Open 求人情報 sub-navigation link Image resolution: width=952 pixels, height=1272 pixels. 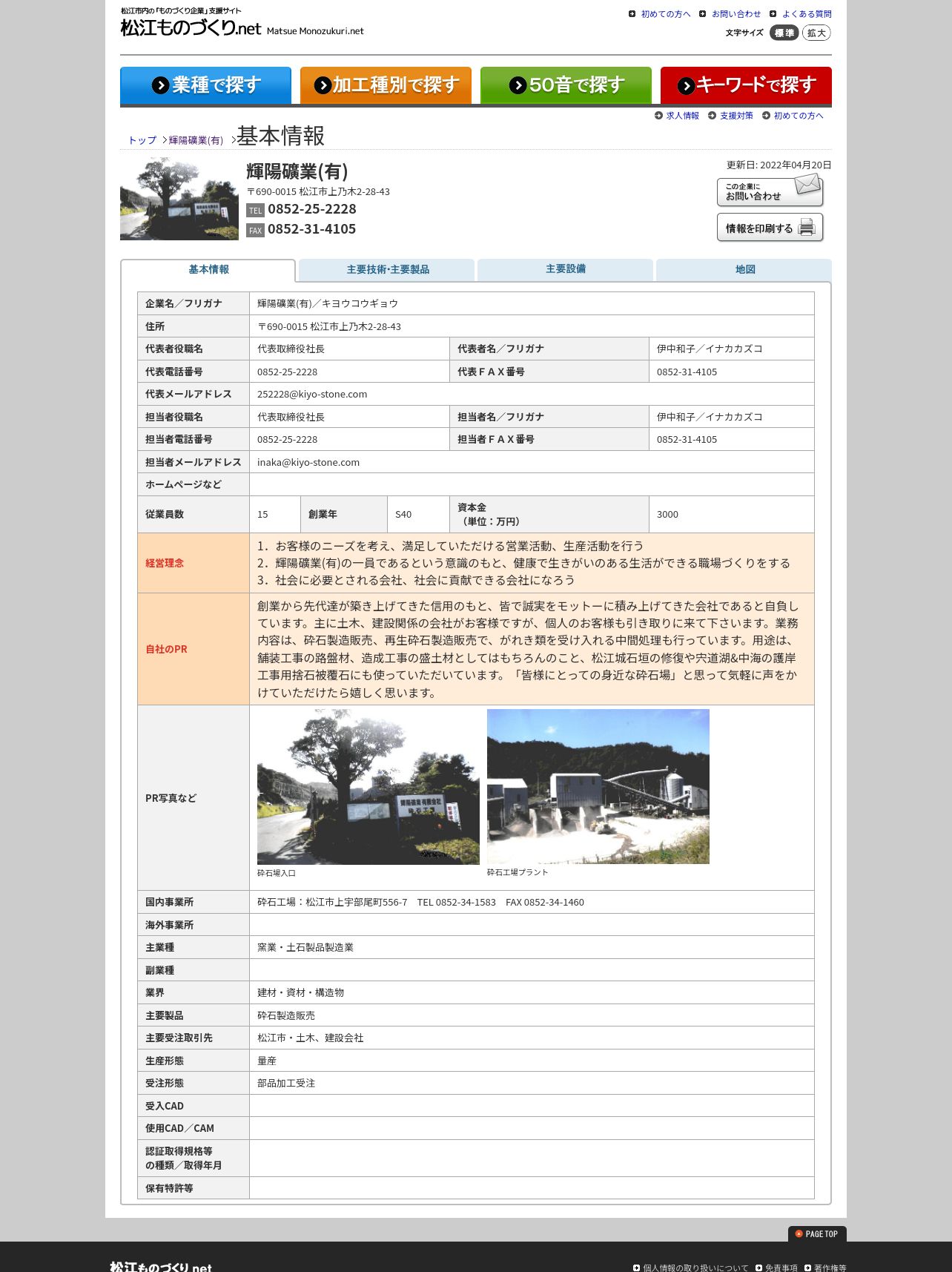(x=682, y=116)
